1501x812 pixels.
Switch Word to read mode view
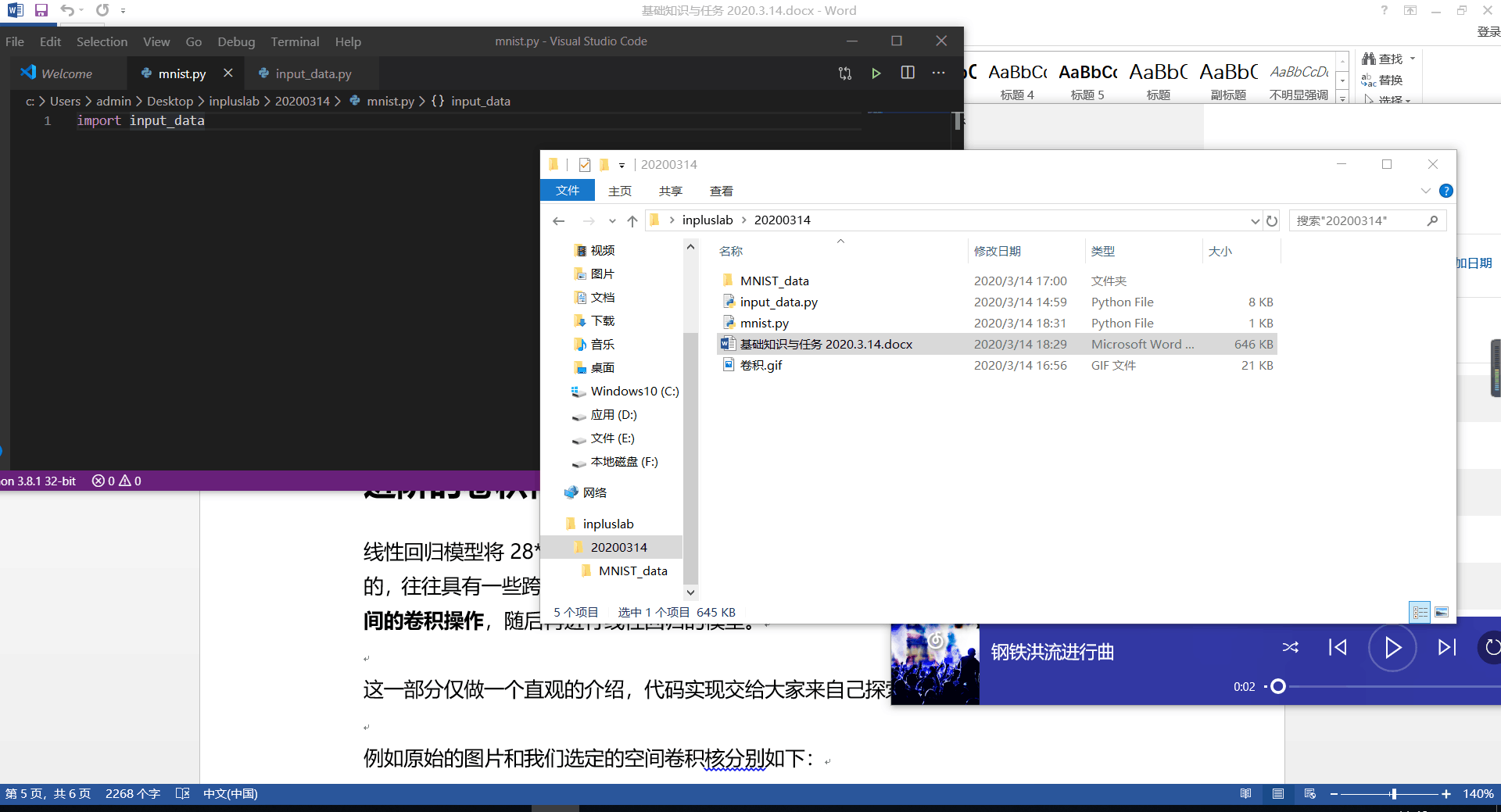[x=1245, y=793]
